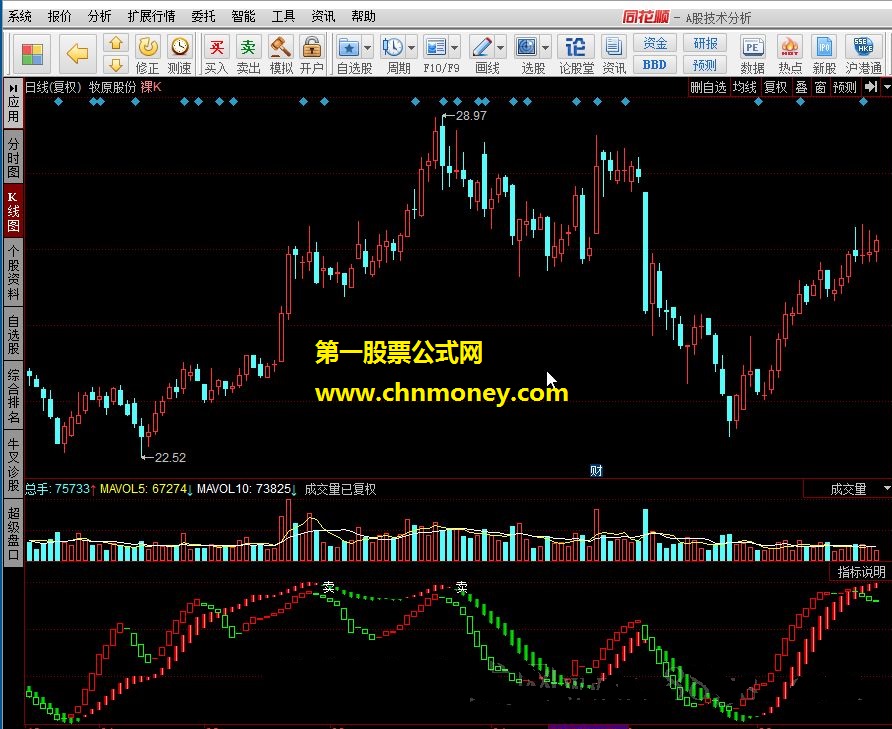
Task: Toggle 窗 window layout
Action: (x=820, y=87)
